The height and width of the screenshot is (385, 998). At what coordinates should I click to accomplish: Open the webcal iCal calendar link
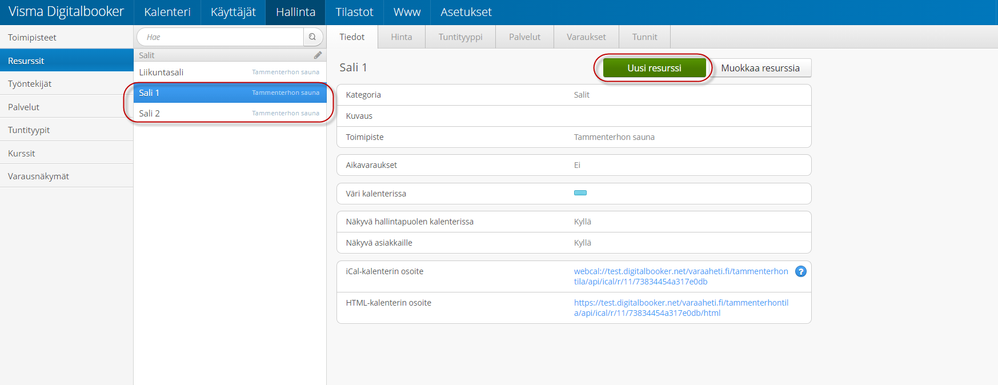coord(680,276)
